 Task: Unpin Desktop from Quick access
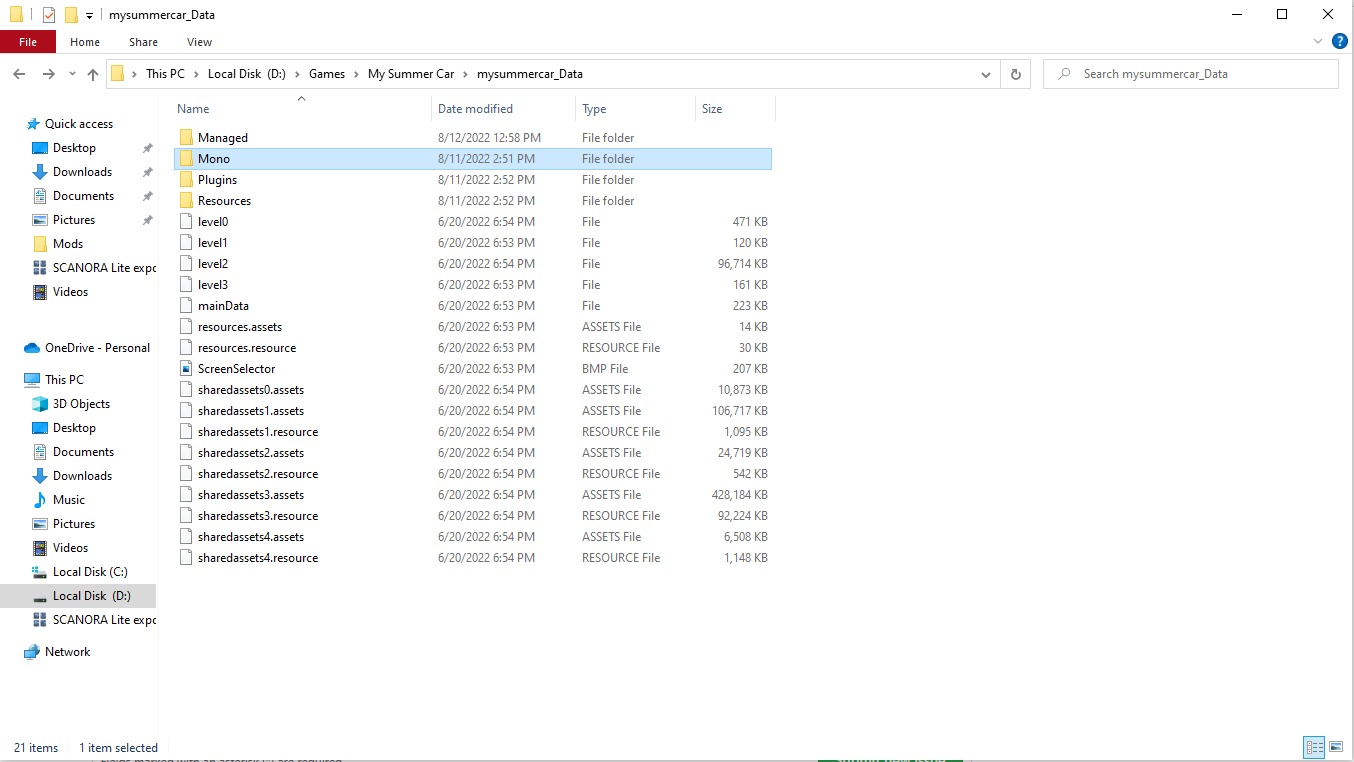(x=147, y=147)
